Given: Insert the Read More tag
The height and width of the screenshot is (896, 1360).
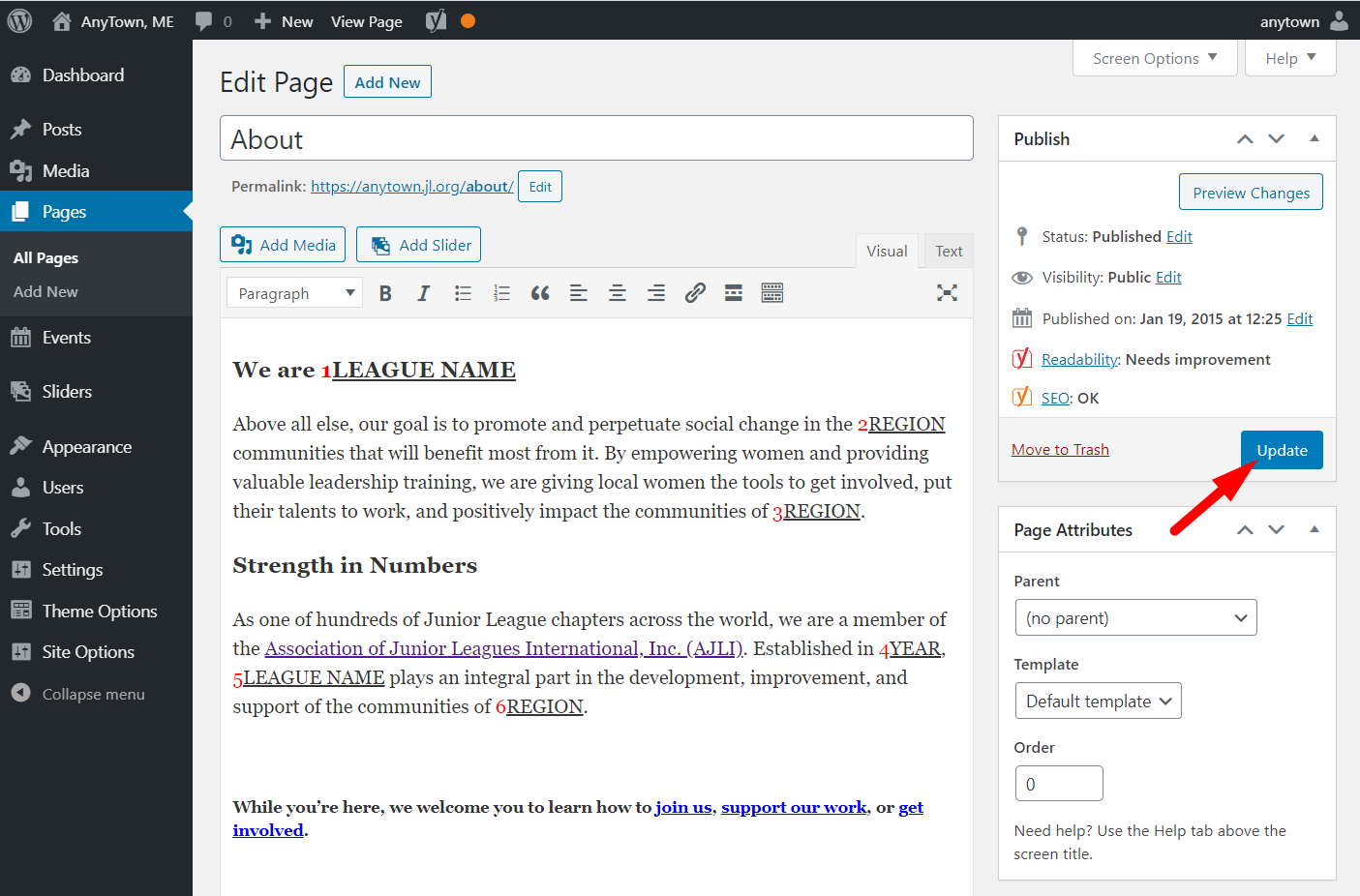Looking at the screenshot, I should pos(734,293).
